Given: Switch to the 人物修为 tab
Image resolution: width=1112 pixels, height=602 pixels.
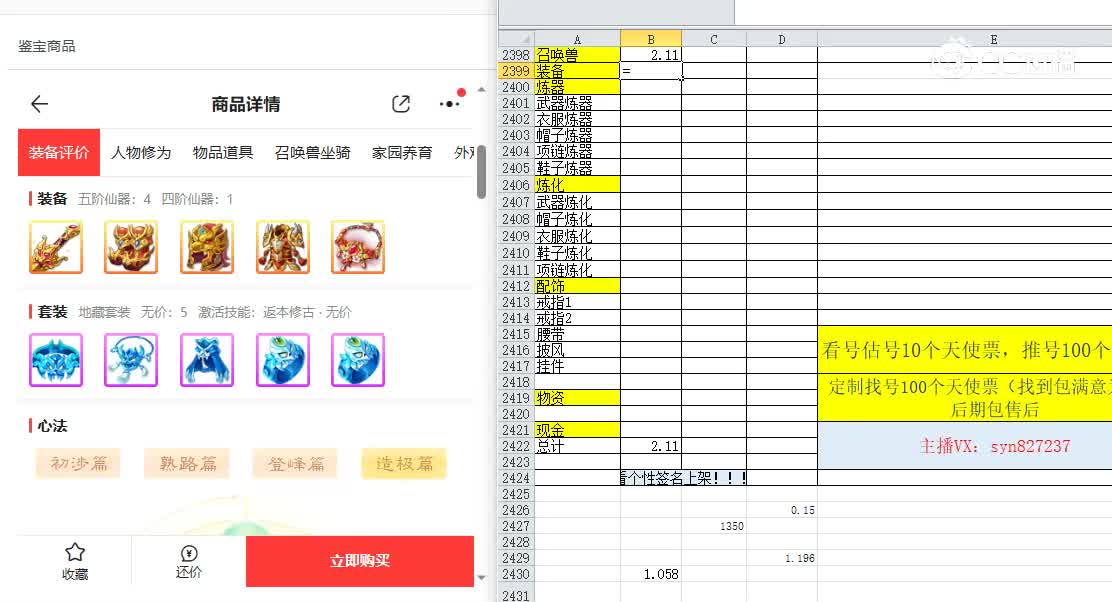Looking at the screenshot, I should (x=141, y=152).
